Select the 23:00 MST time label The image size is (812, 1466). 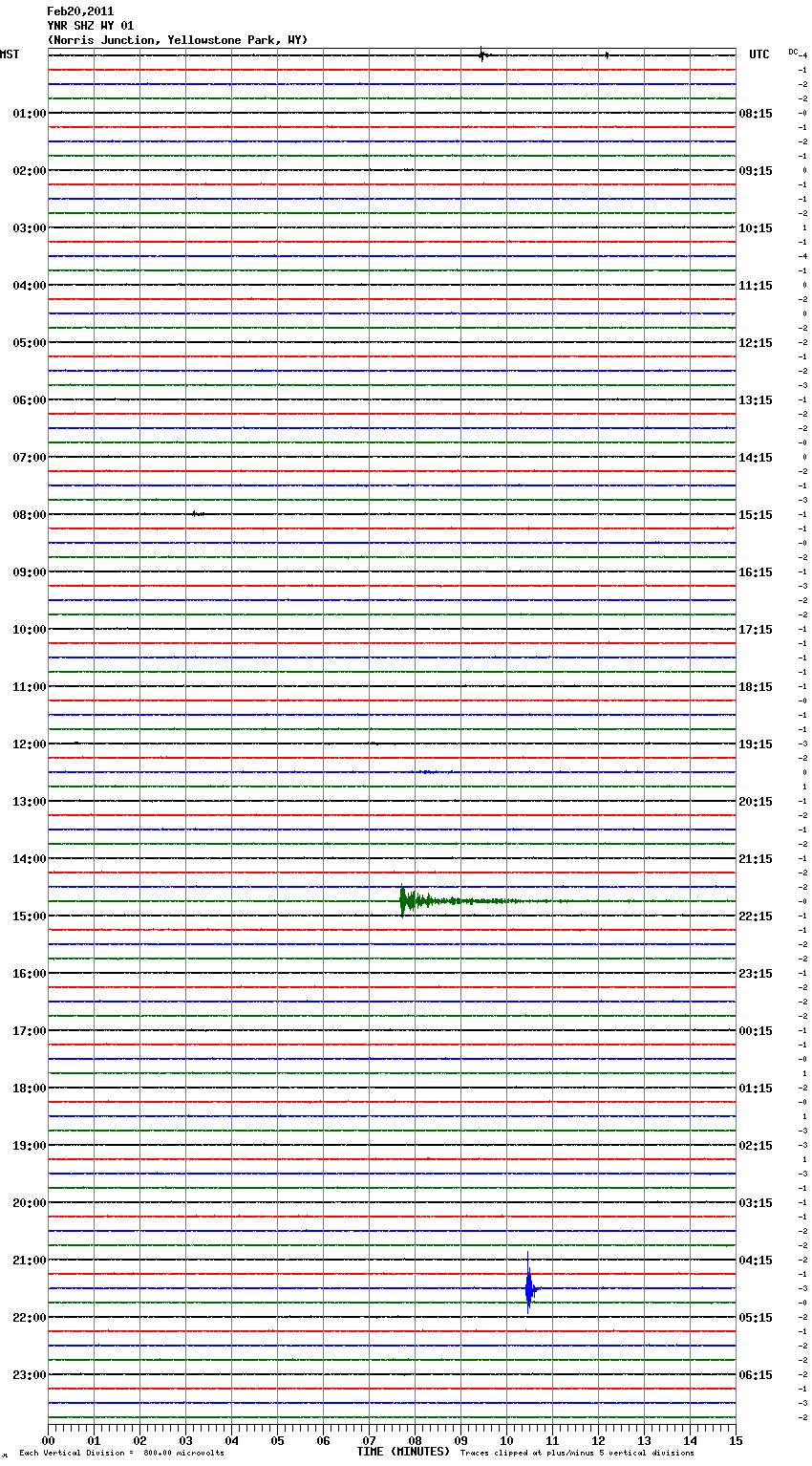point(30,1375)
